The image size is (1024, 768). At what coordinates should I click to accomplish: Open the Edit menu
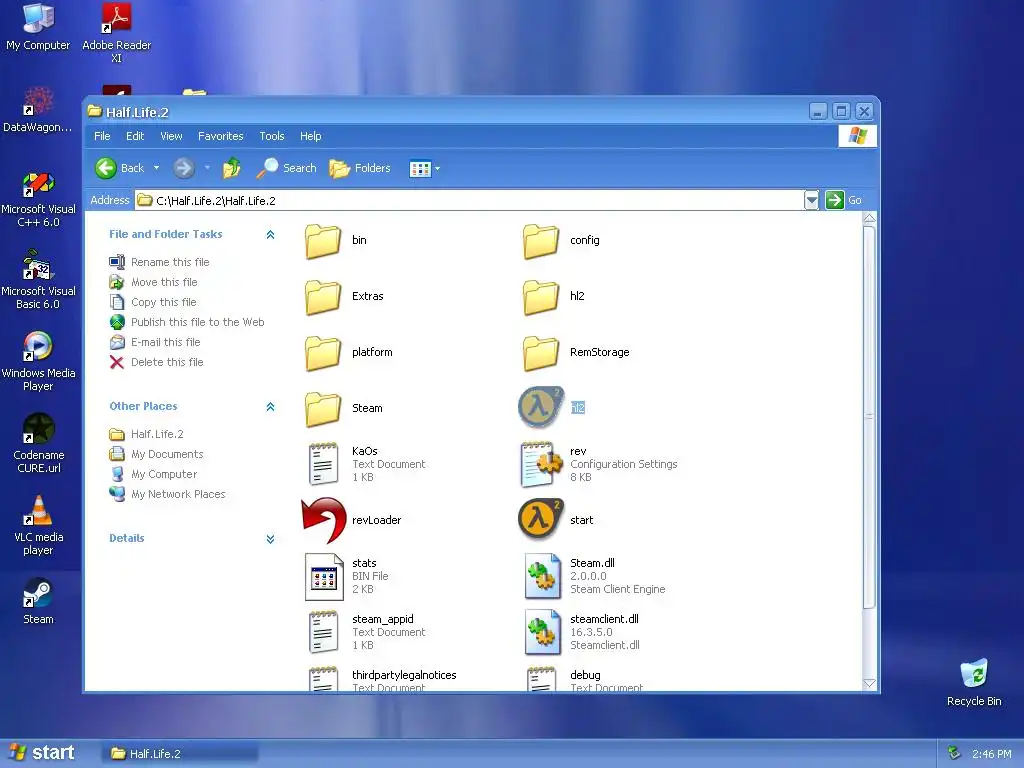click(x=135, y=136)
